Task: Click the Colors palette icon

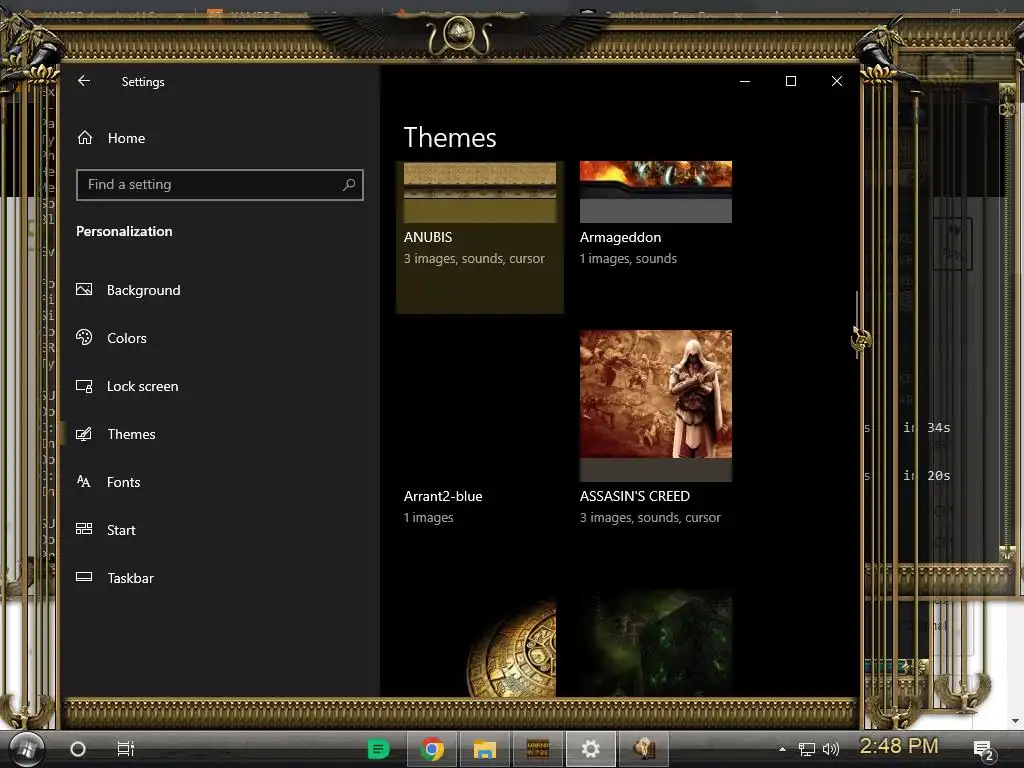Action: pos(84,337)
